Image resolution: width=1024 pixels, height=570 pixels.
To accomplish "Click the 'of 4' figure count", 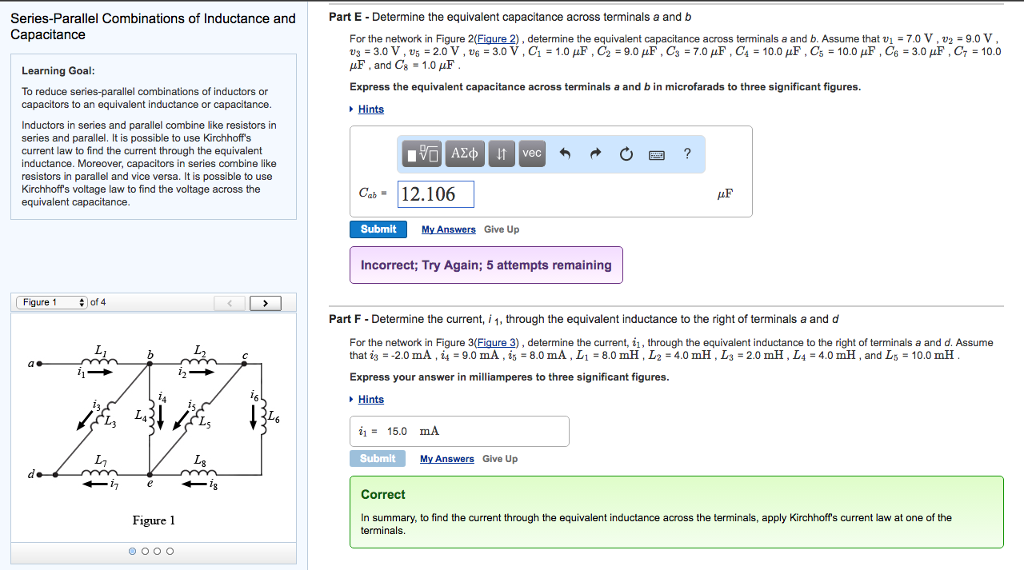I will pyautogui.click(x=98, y=302).
